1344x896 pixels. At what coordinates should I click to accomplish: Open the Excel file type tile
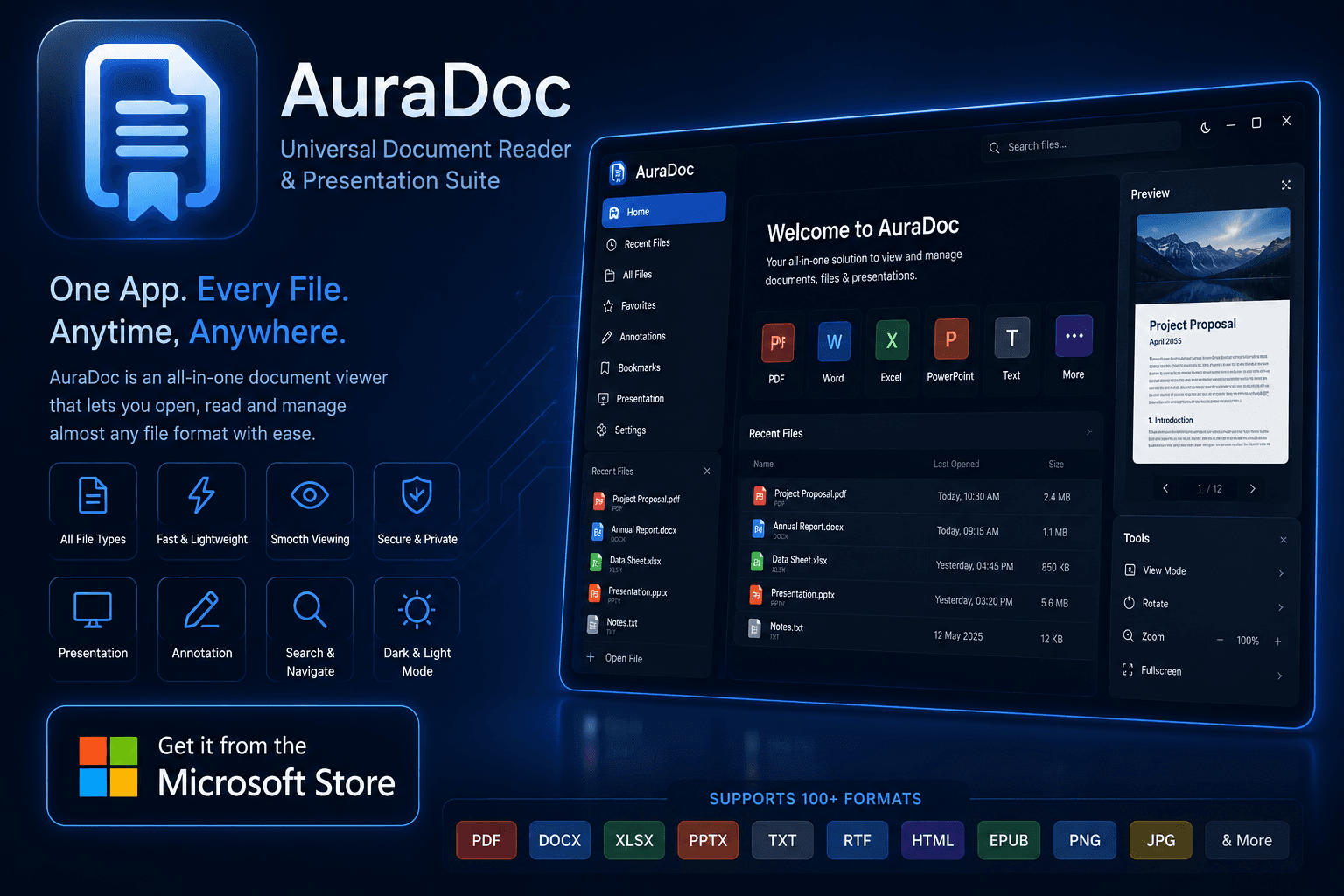891,350
